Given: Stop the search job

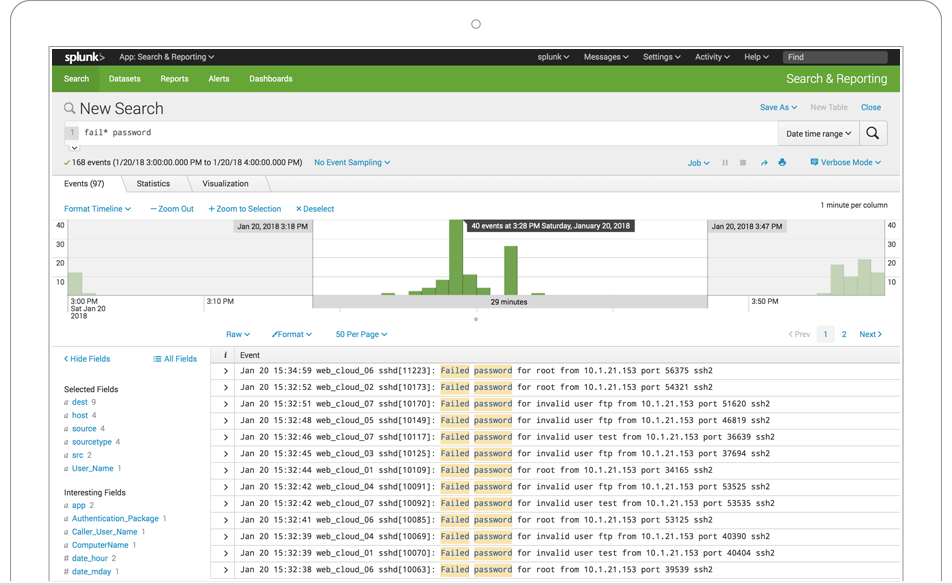Looking at the screenshot, I should [x=743, y=163].
